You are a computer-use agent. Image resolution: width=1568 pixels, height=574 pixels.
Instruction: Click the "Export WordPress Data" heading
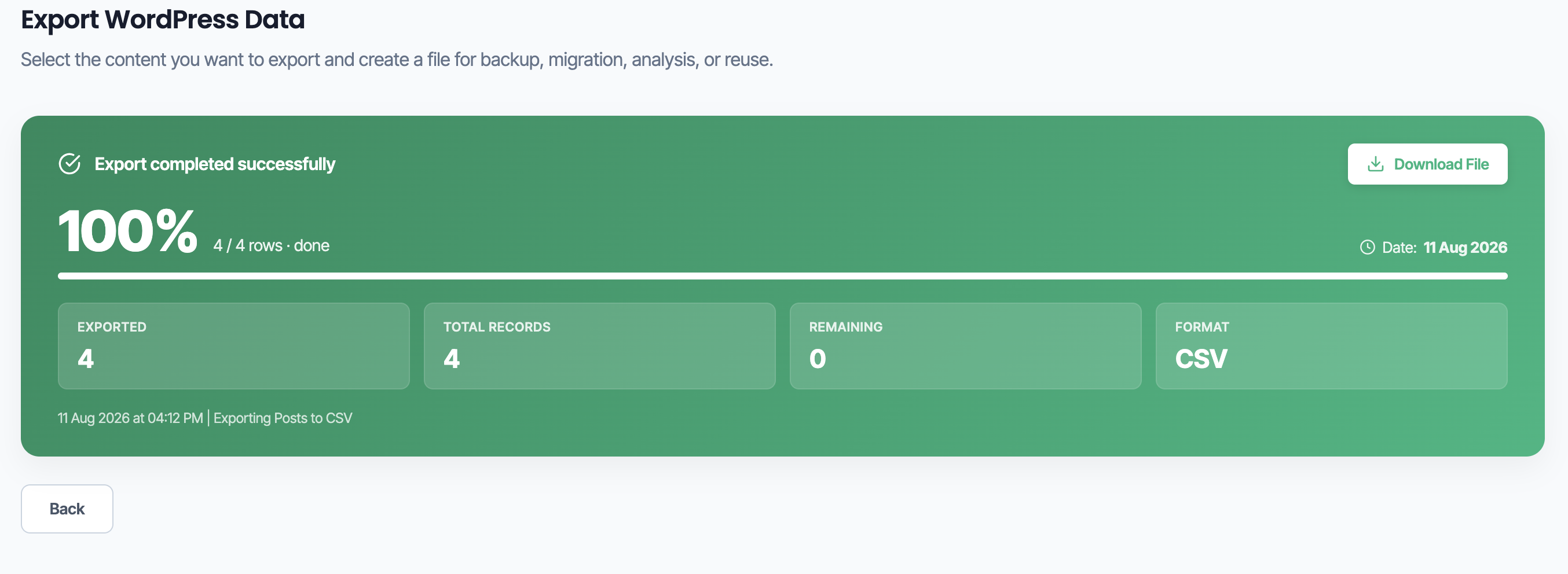163,20
